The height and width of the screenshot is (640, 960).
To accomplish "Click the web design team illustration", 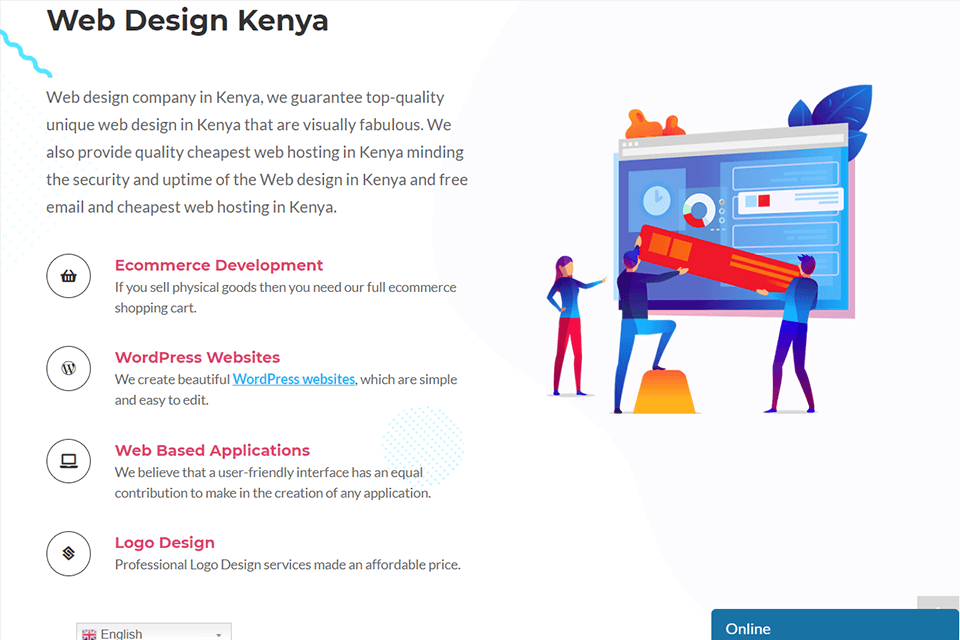I will coord(710,250).
